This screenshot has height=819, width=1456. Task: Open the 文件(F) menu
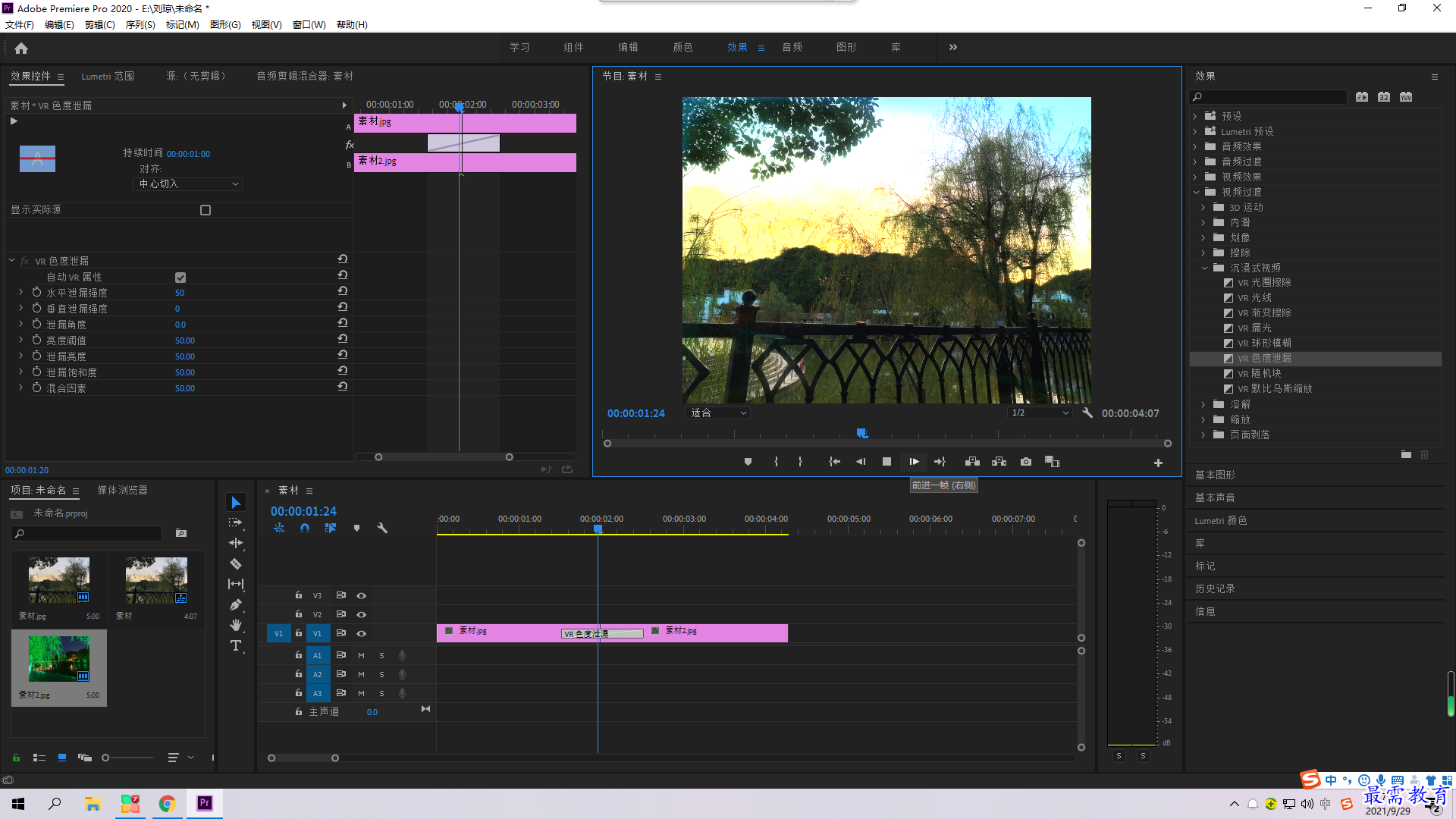pyautogui.click(x=20, y=24)
